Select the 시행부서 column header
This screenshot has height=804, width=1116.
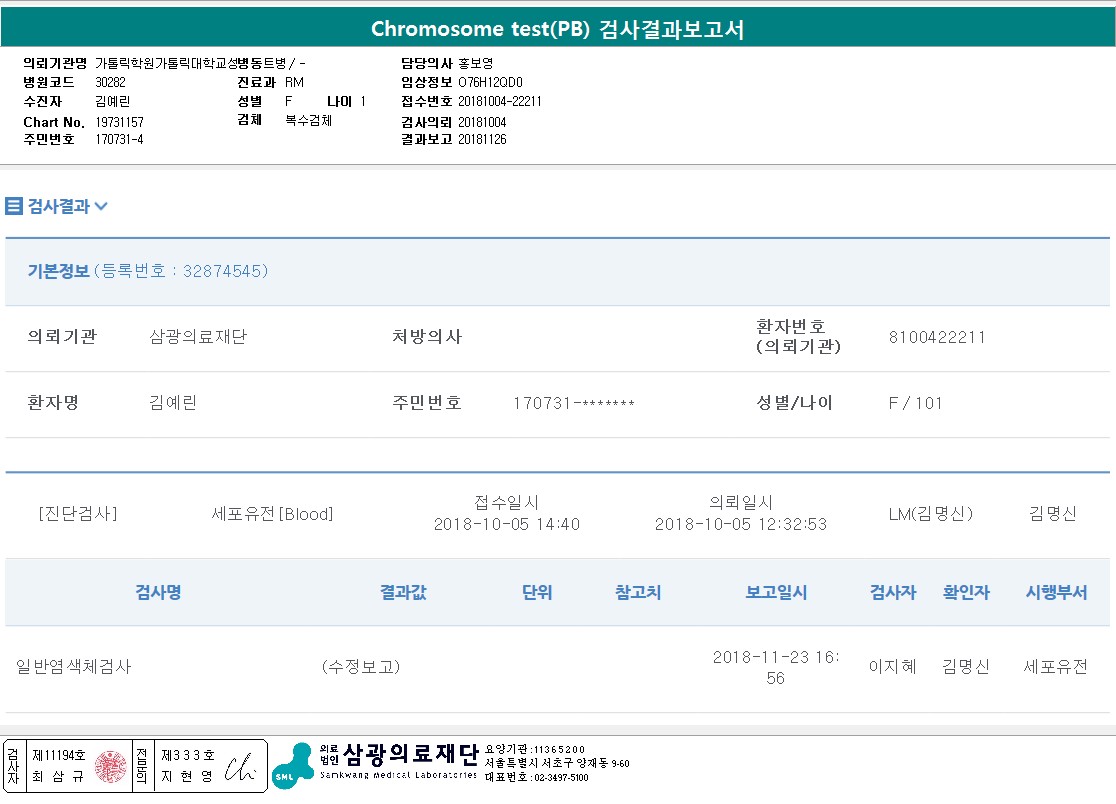point(1056,592)
